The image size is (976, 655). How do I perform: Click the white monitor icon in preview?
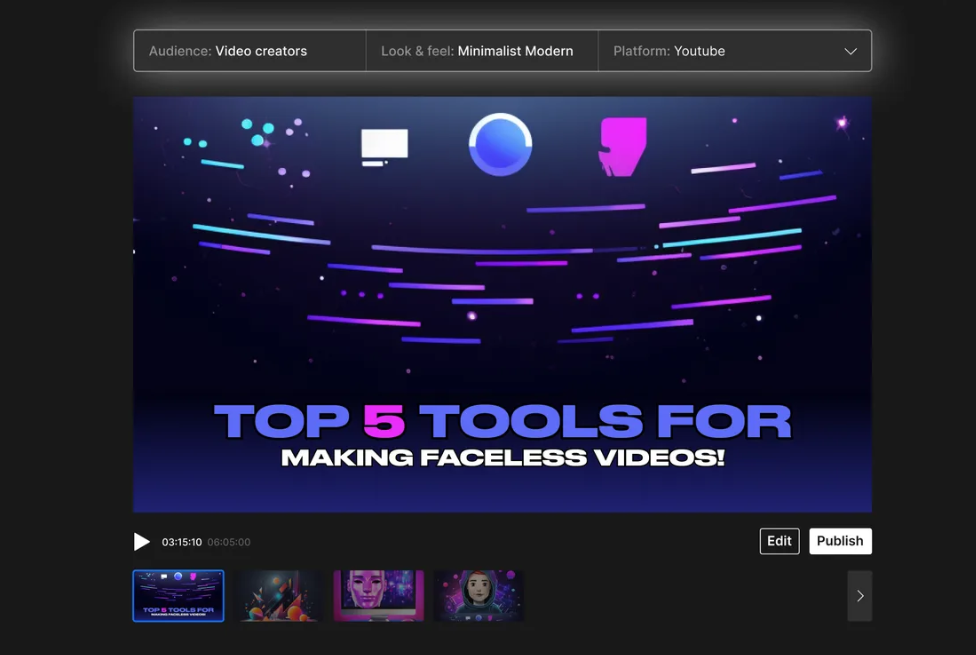pos(384,147)
